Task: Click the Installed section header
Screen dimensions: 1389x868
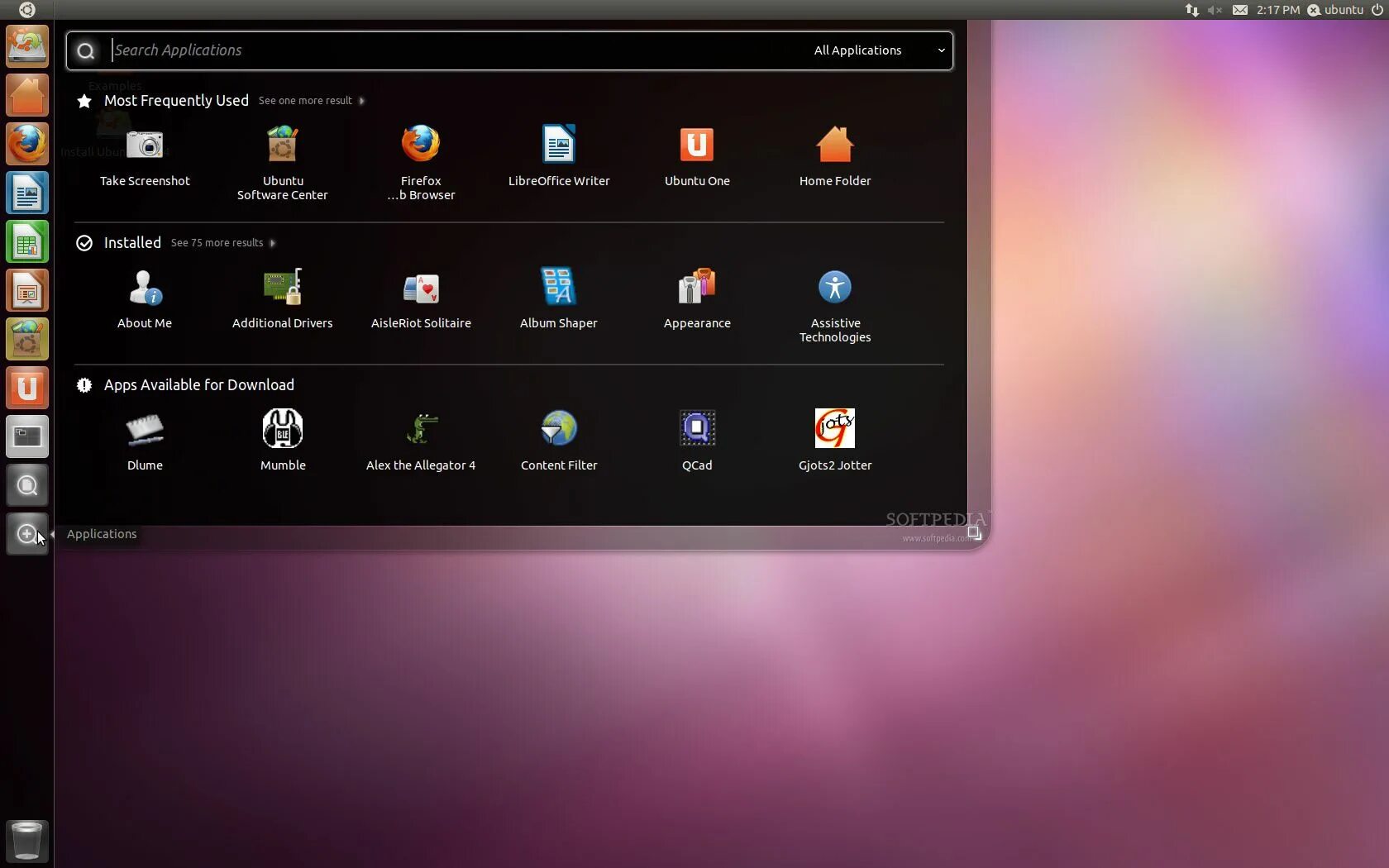Action: click(132, 243)
